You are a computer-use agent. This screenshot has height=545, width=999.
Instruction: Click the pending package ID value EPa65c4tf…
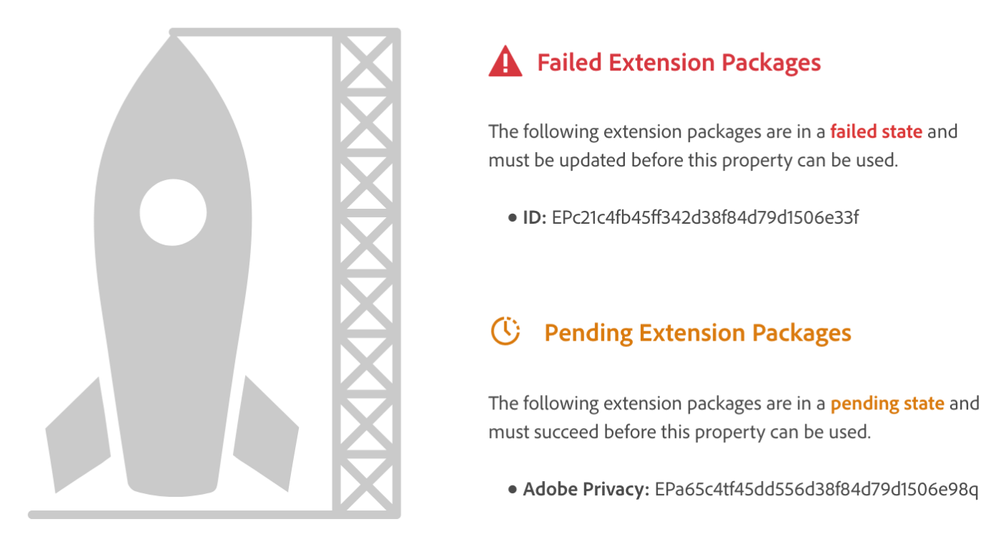point(816,490)
